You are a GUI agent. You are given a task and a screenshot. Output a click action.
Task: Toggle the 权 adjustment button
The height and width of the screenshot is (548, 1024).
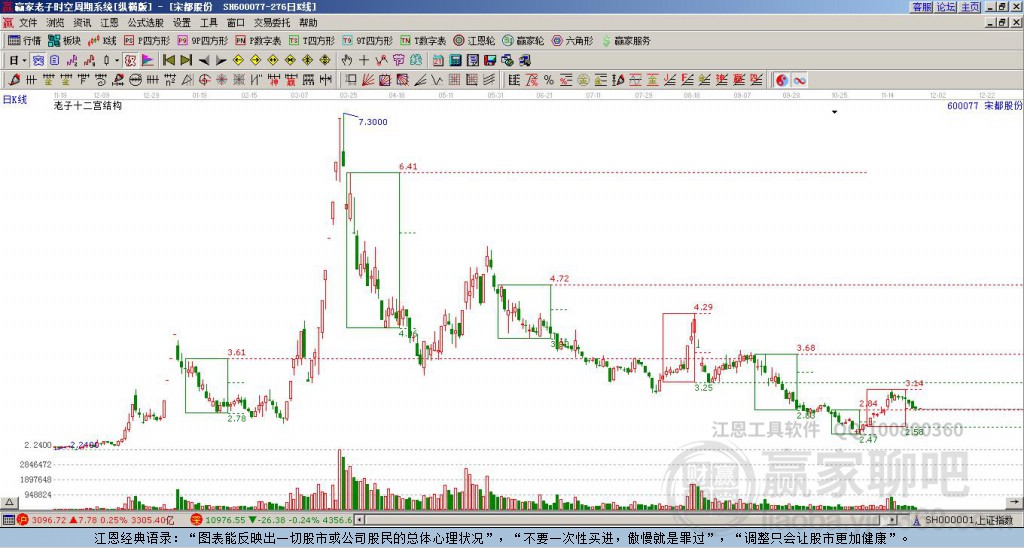[130, 61]
